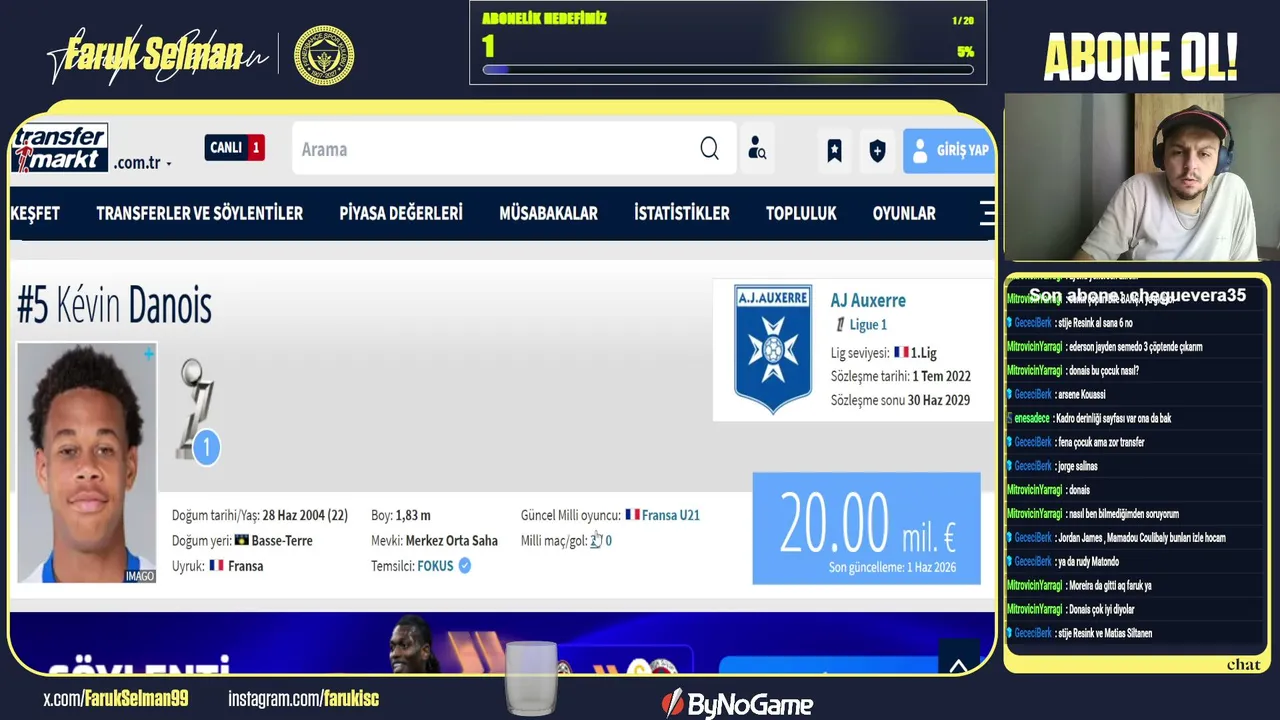
Task: Click contract end date '30 Haz 2029'
Action: pyautogui.click(x=939, y=400)
